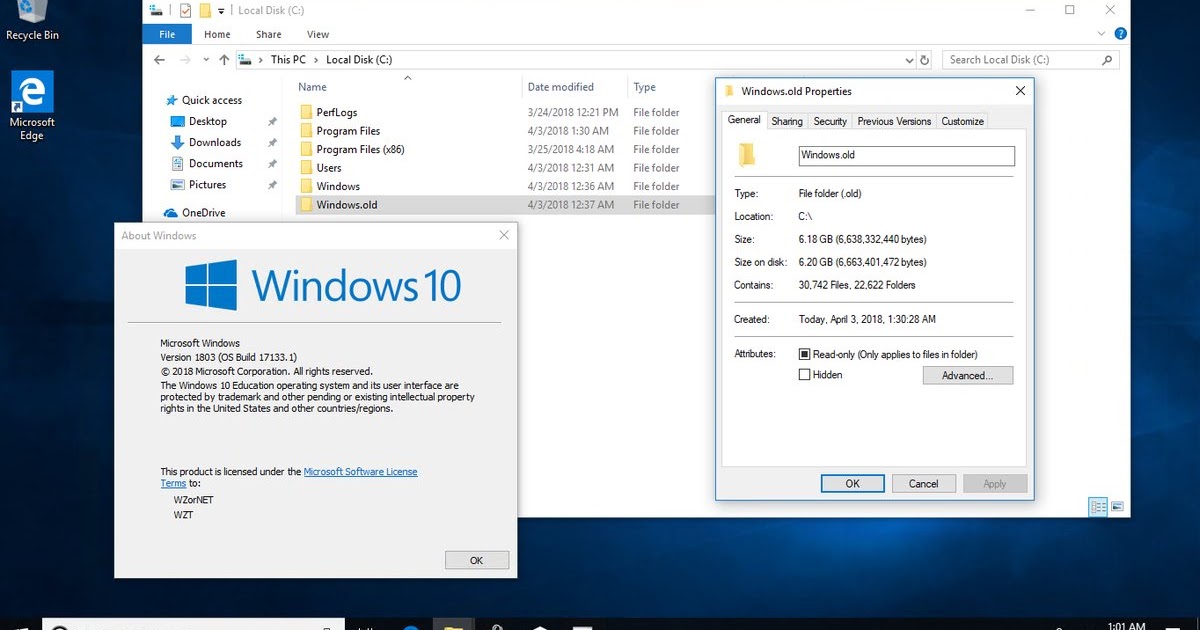Switch to the Security tab in Properties
Image resolution: width=1200 pixels, height=630 pixels.
tap(830, 121)
